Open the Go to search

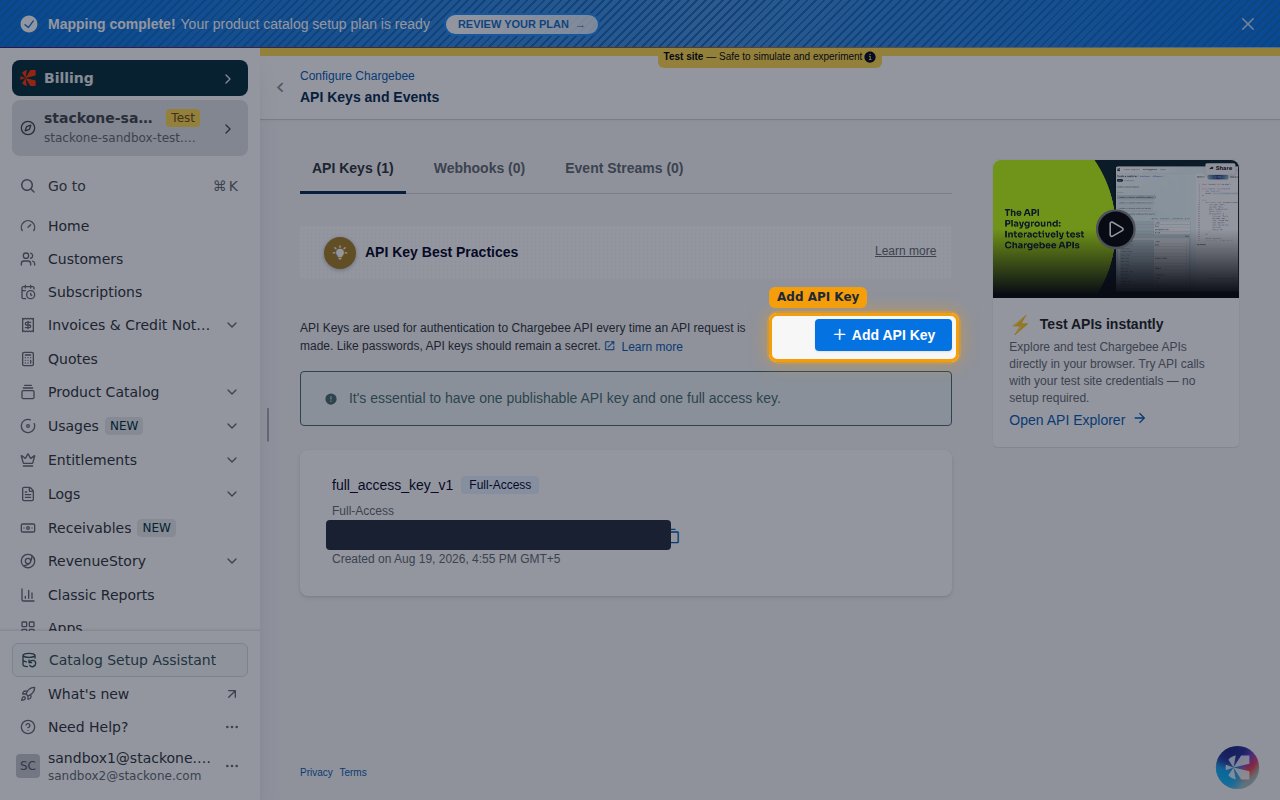click(130, 186)
